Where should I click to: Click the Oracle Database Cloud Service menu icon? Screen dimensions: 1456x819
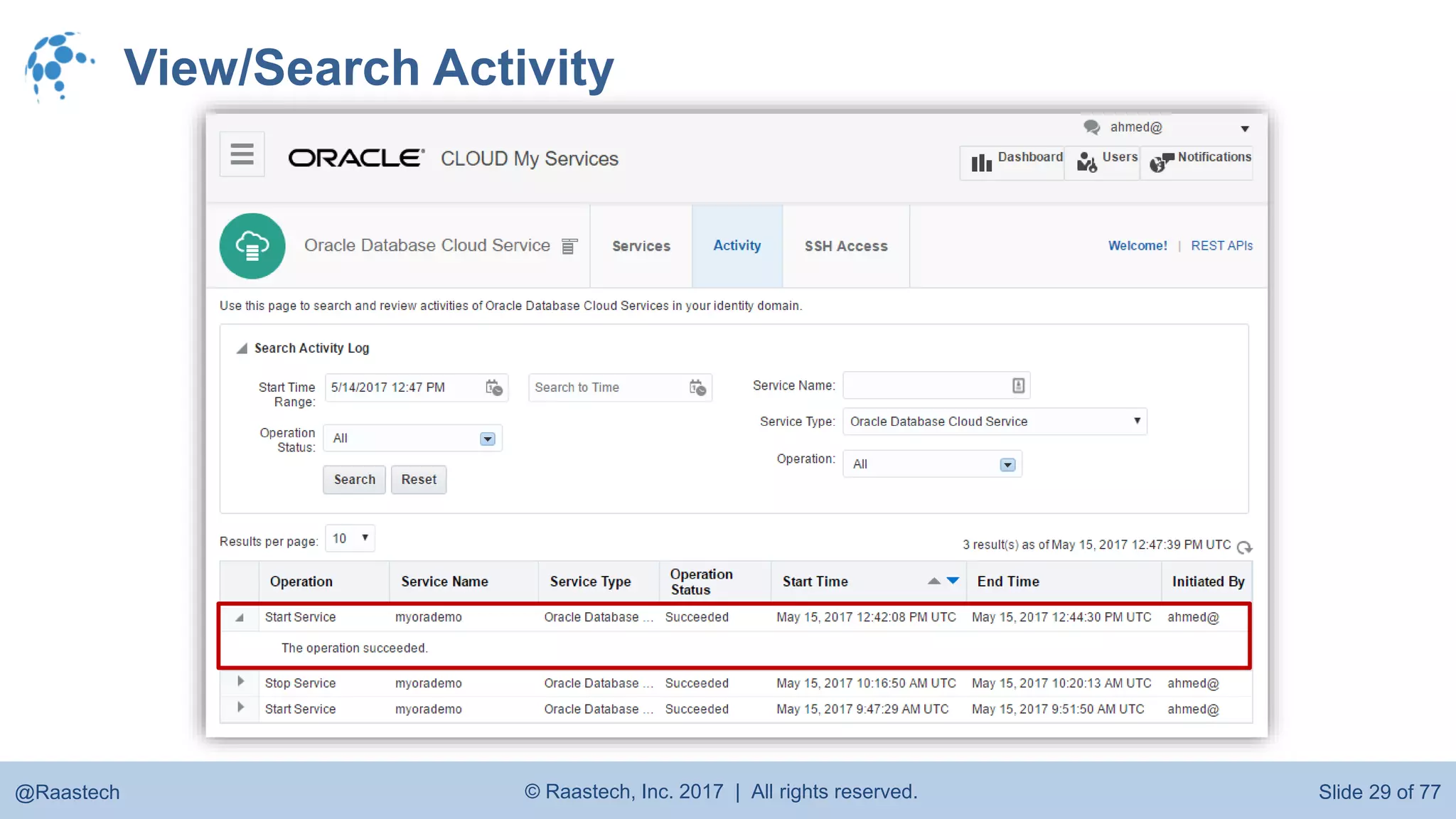coord(569,246)
